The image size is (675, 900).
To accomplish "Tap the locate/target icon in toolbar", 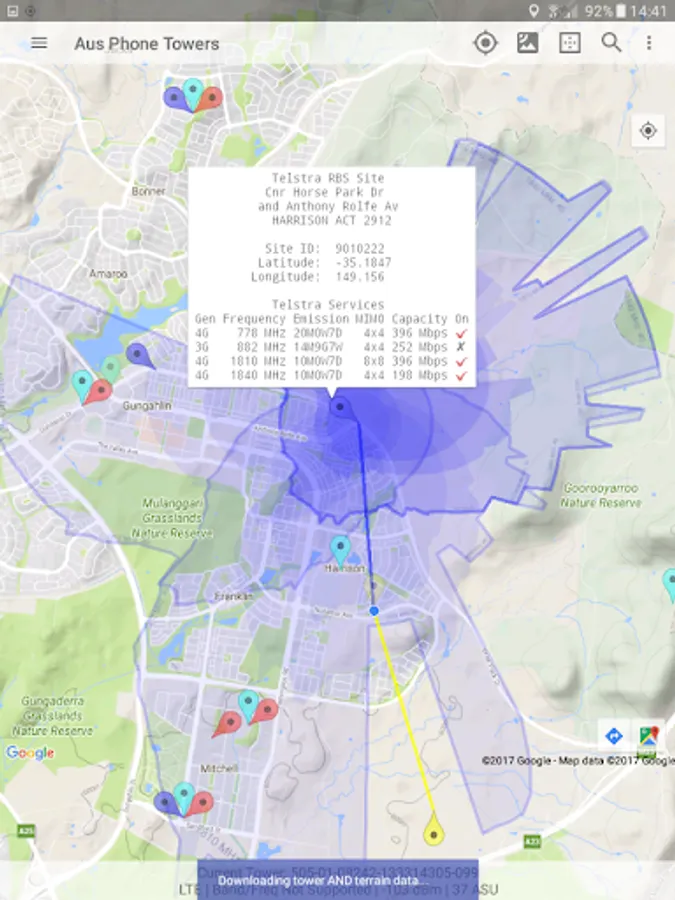I will pyautogui.click(x=486, y=43).
